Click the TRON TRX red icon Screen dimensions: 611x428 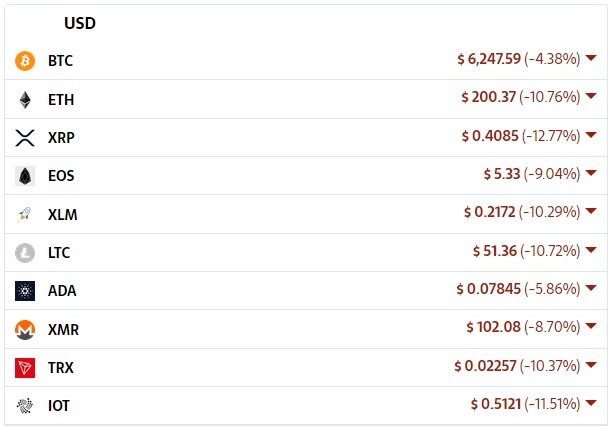point(25,368)
